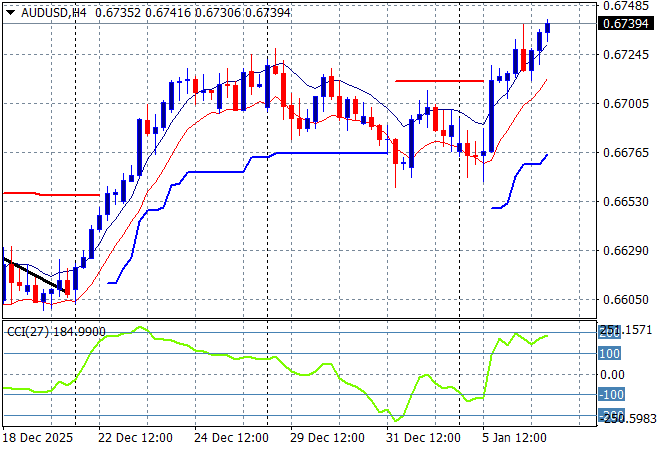Click the 31 Dec 12:00 time axis label
660x450 pixels.
[x=422, y=437]
